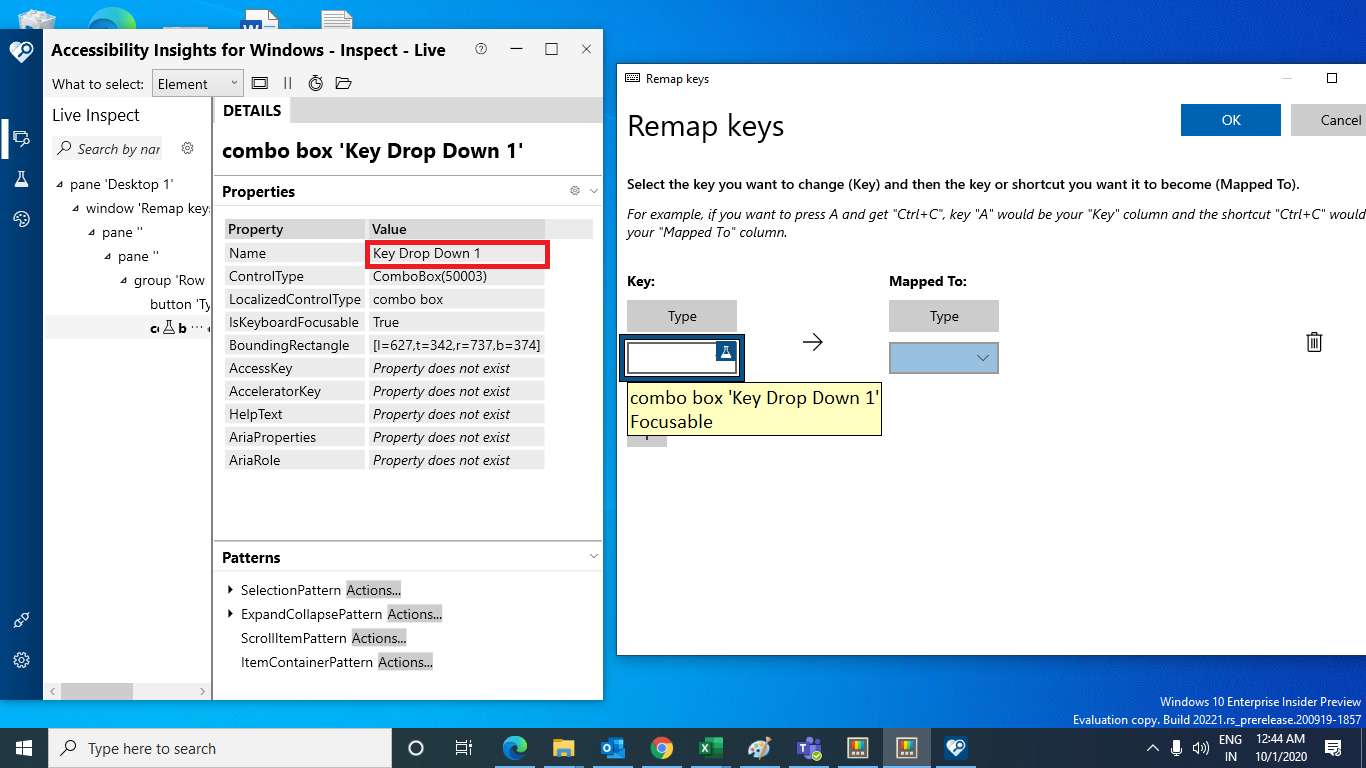The height and width of the screenshot is (768, 1366).
Task: Open the Mapped To key dropdown
Action: click(943, 357)
